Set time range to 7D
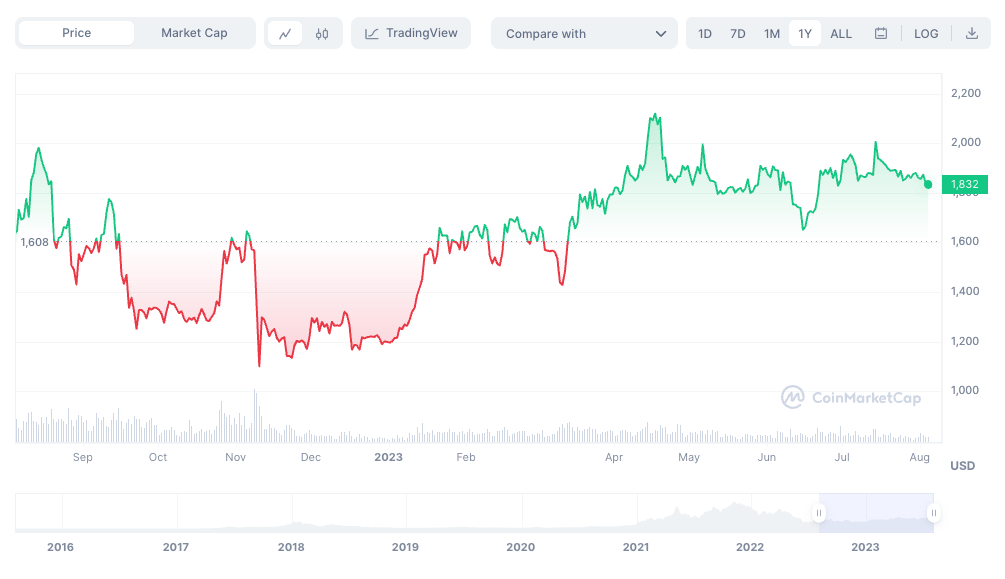This screenshot has height=579, width=1005. click(738, 33)
